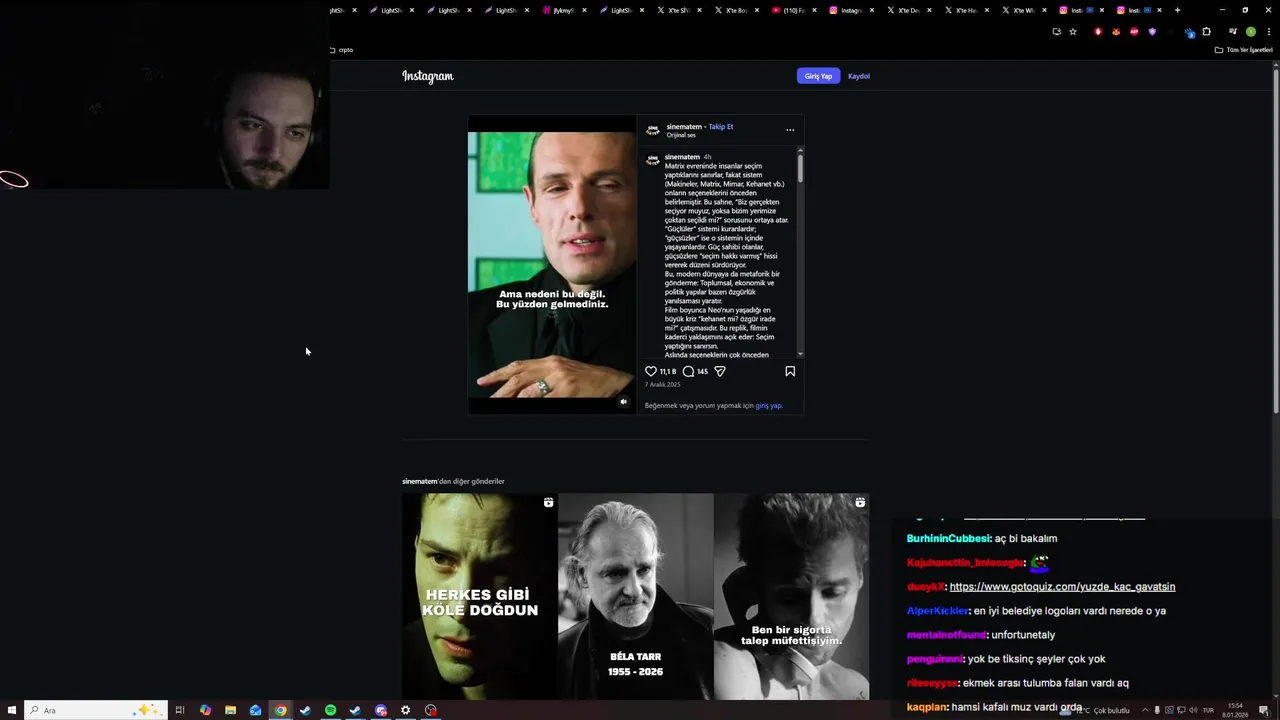Open the crpto bookmark folder

[341, 50]
